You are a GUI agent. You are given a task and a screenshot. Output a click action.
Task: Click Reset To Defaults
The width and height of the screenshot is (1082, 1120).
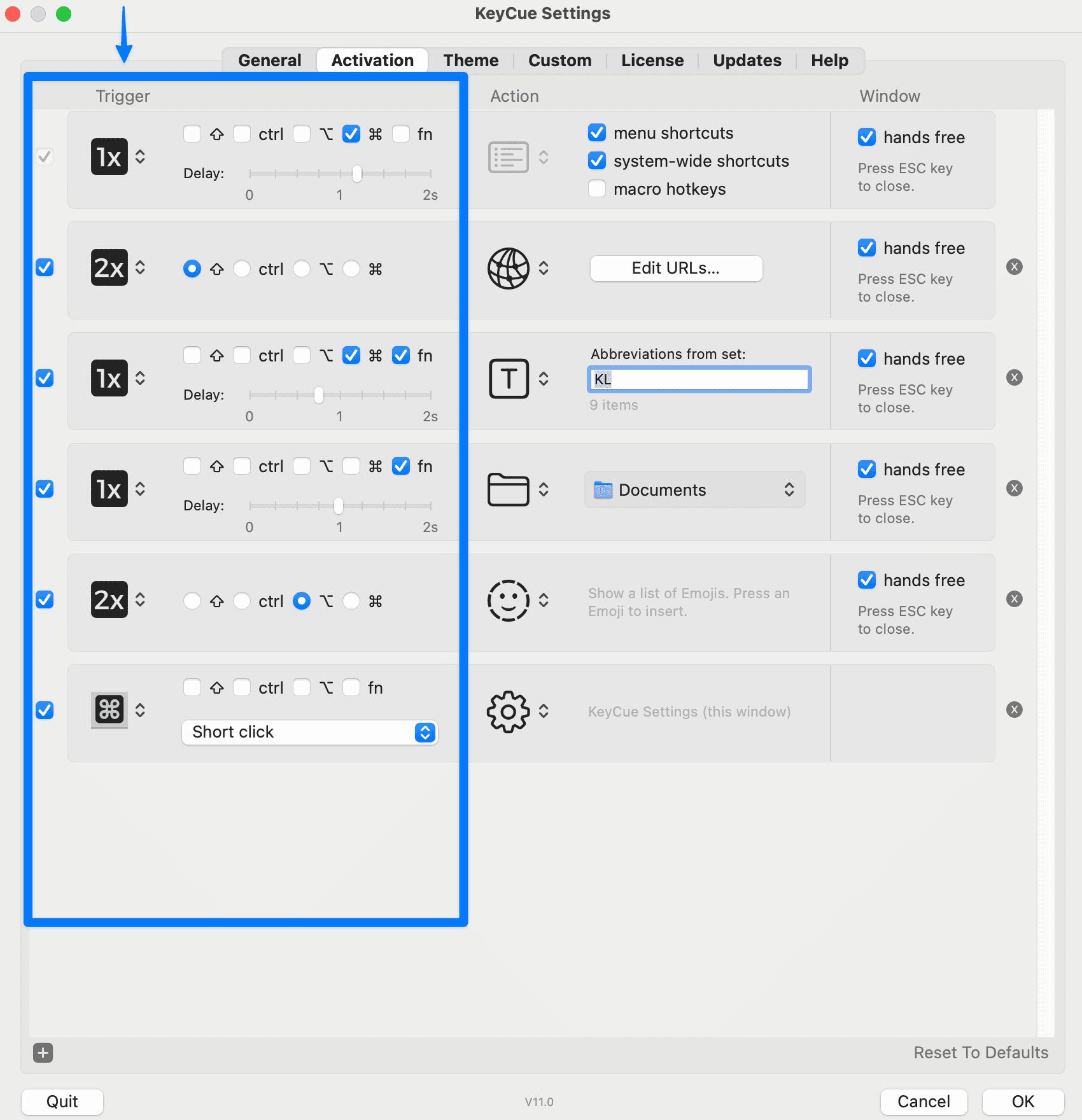981,1053
